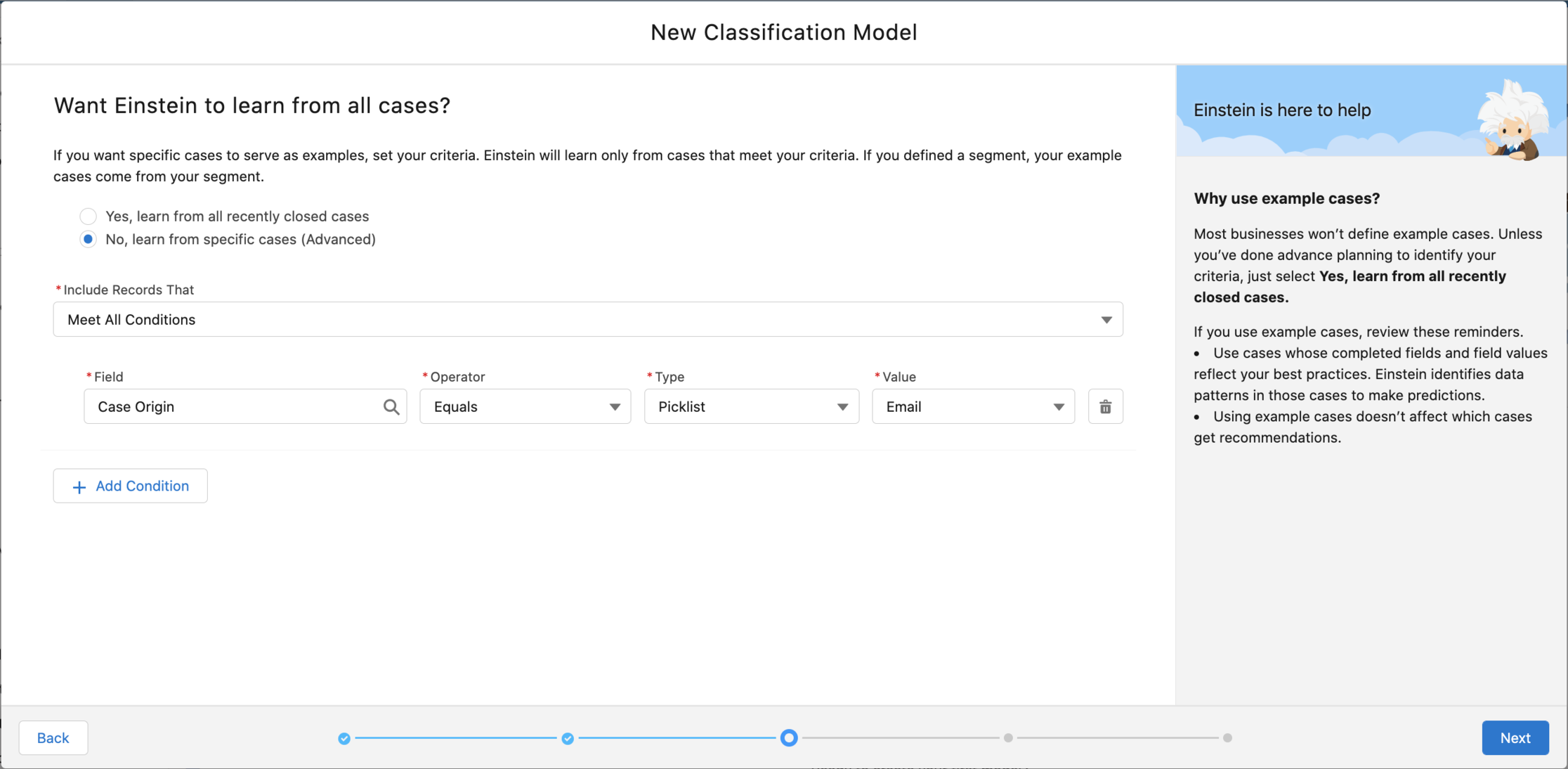1568x769 pixels.
Task: Open the Value Email dropdown
Action: point(973,406)
